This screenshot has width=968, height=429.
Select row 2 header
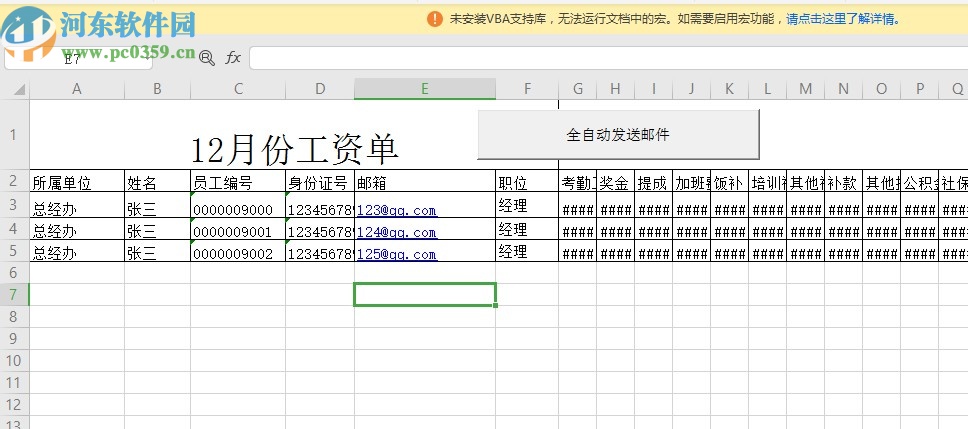coord(14,181)
